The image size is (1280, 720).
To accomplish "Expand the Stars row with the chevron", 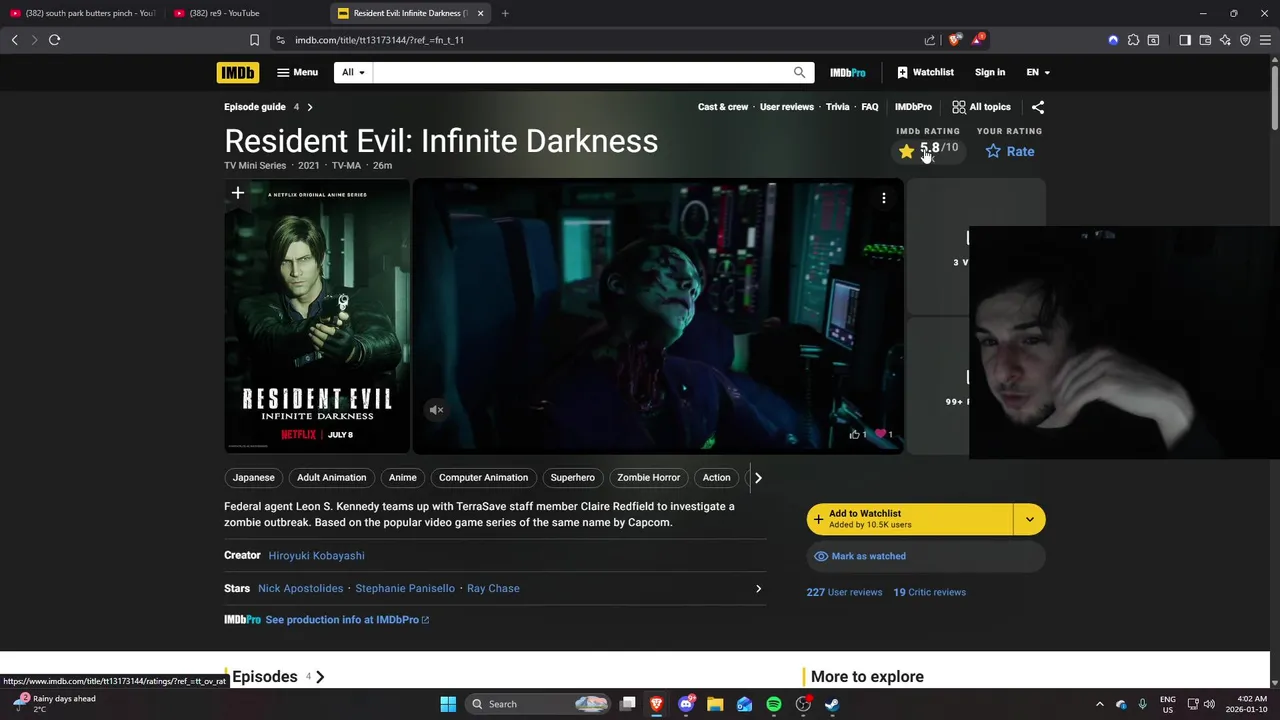I will click(x=758, y=588).
